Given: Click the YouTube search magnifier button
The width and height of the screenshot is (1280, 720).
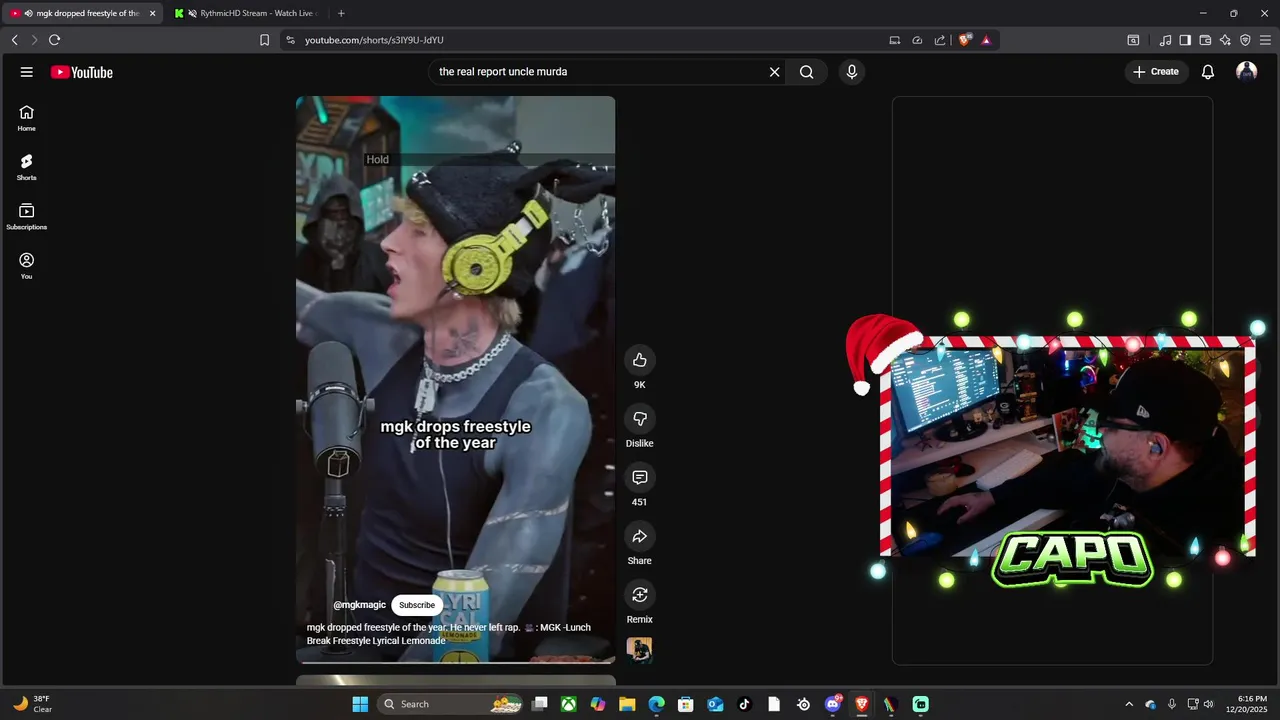Looking at the screenshot, I should 806,72.
